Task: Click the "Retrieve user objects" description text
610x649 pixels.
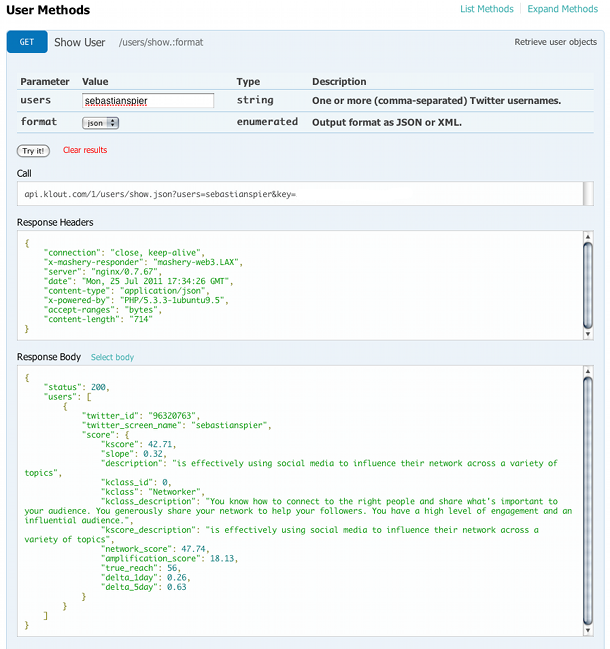Action: (x=555, y=42)
